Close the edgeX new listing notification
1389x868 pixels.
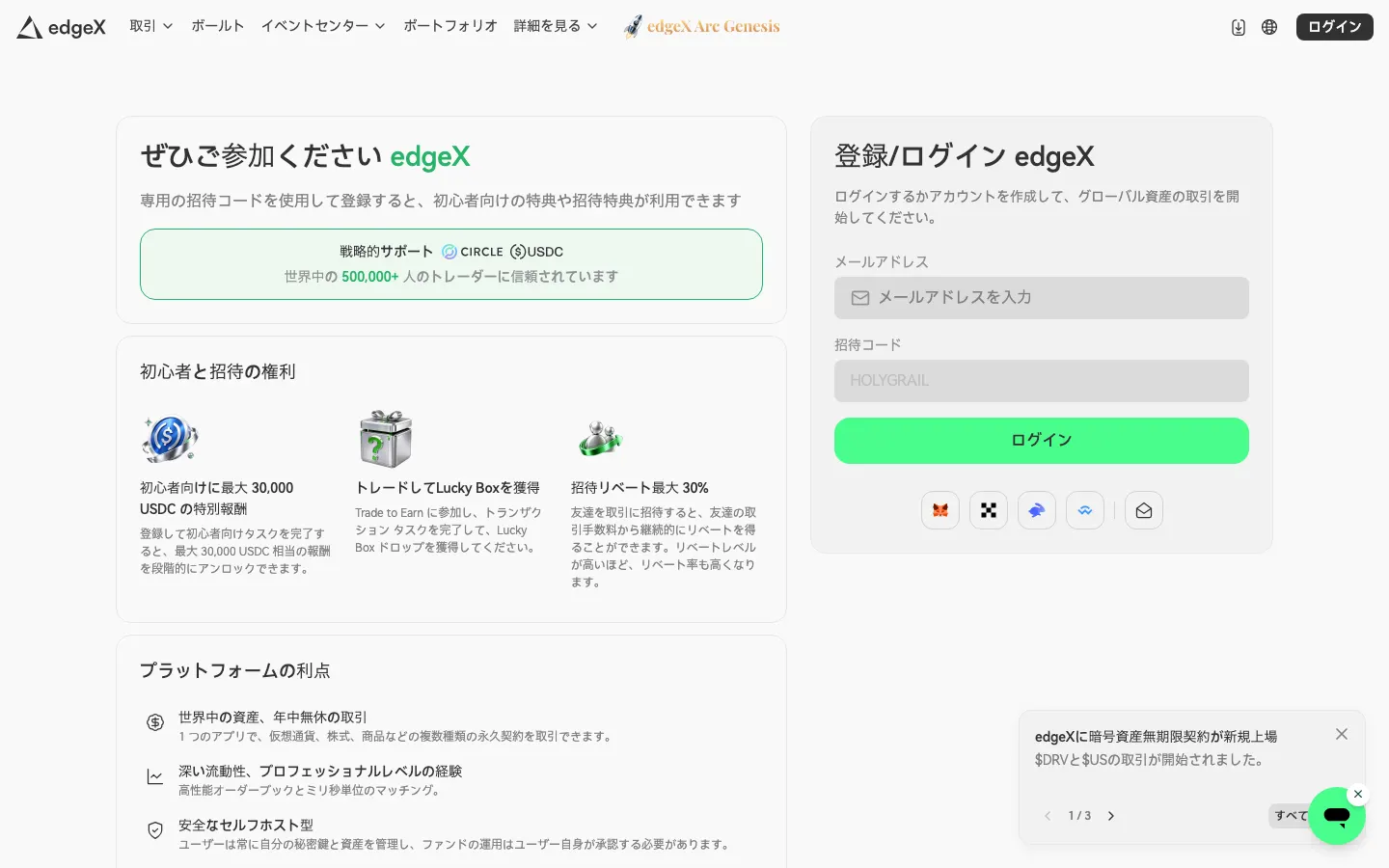1342,734
